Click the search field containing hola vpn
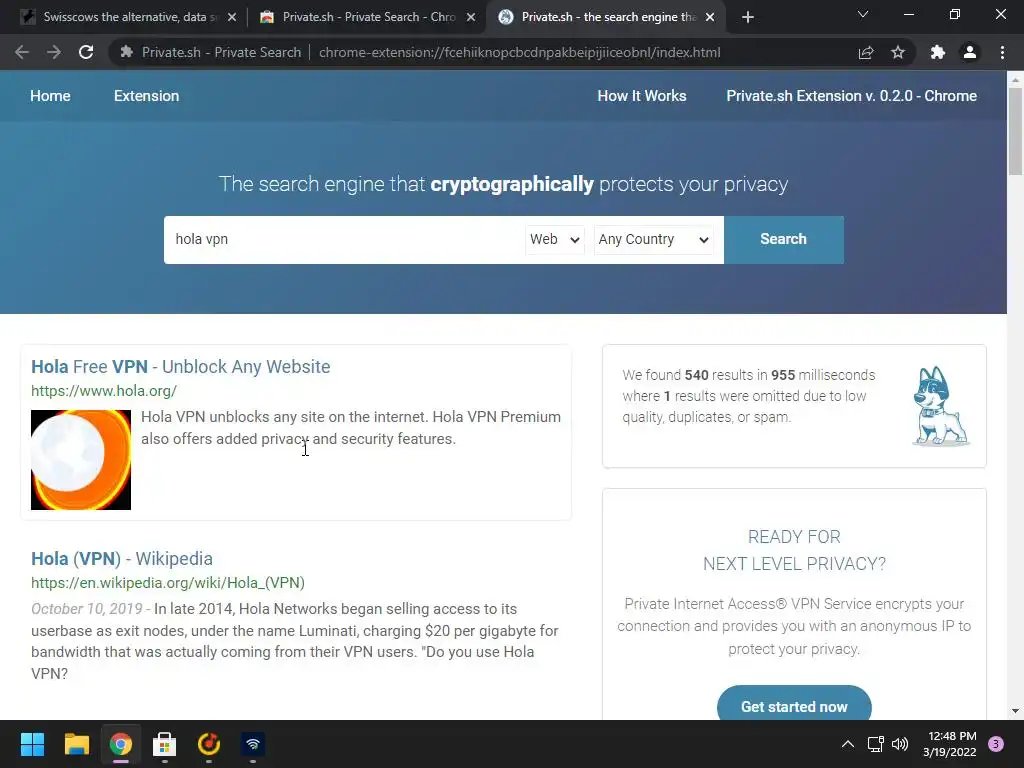 point(344,240)
